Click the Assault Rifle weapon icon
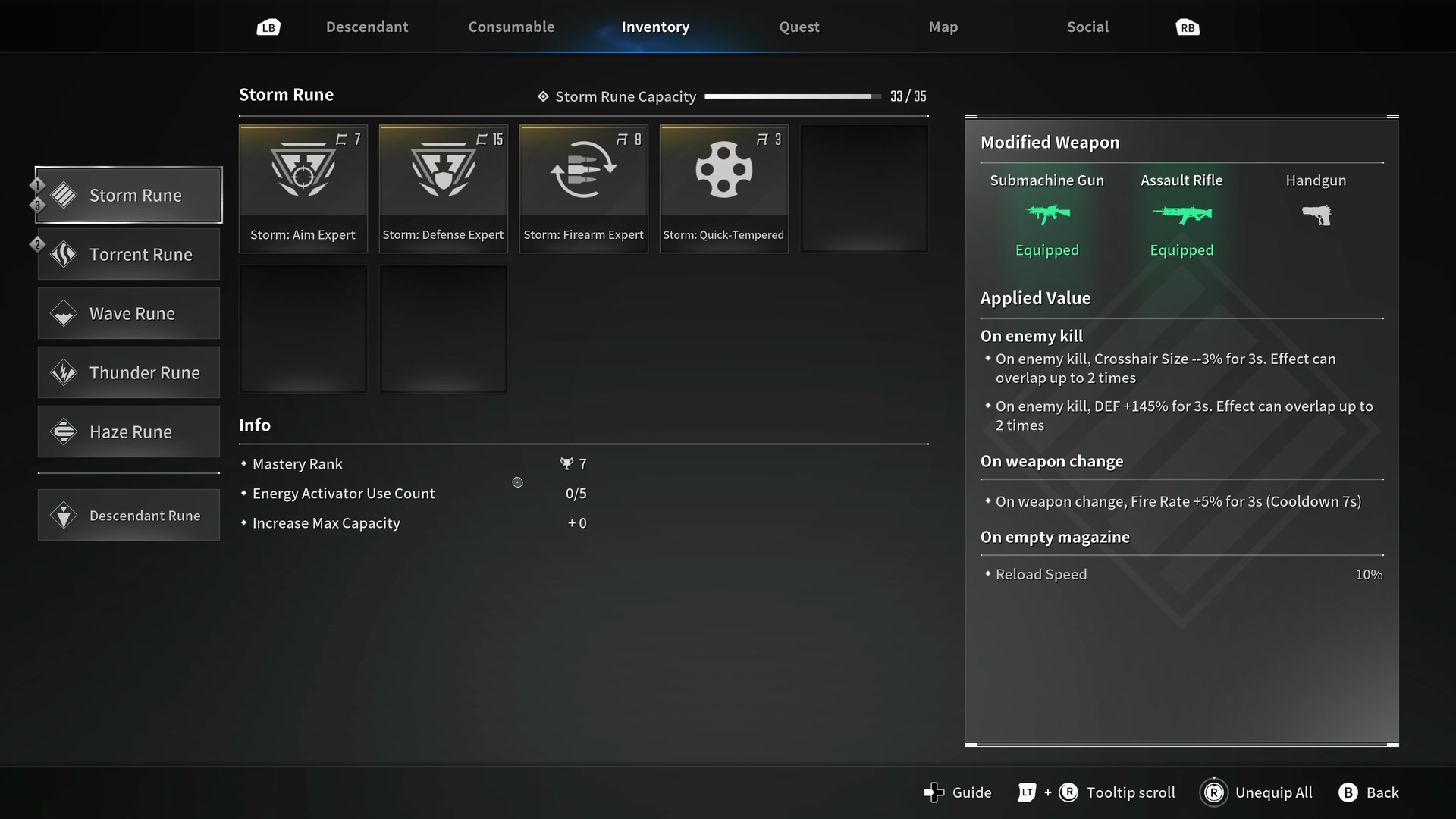The image size is (1456, 819). 1181,215
